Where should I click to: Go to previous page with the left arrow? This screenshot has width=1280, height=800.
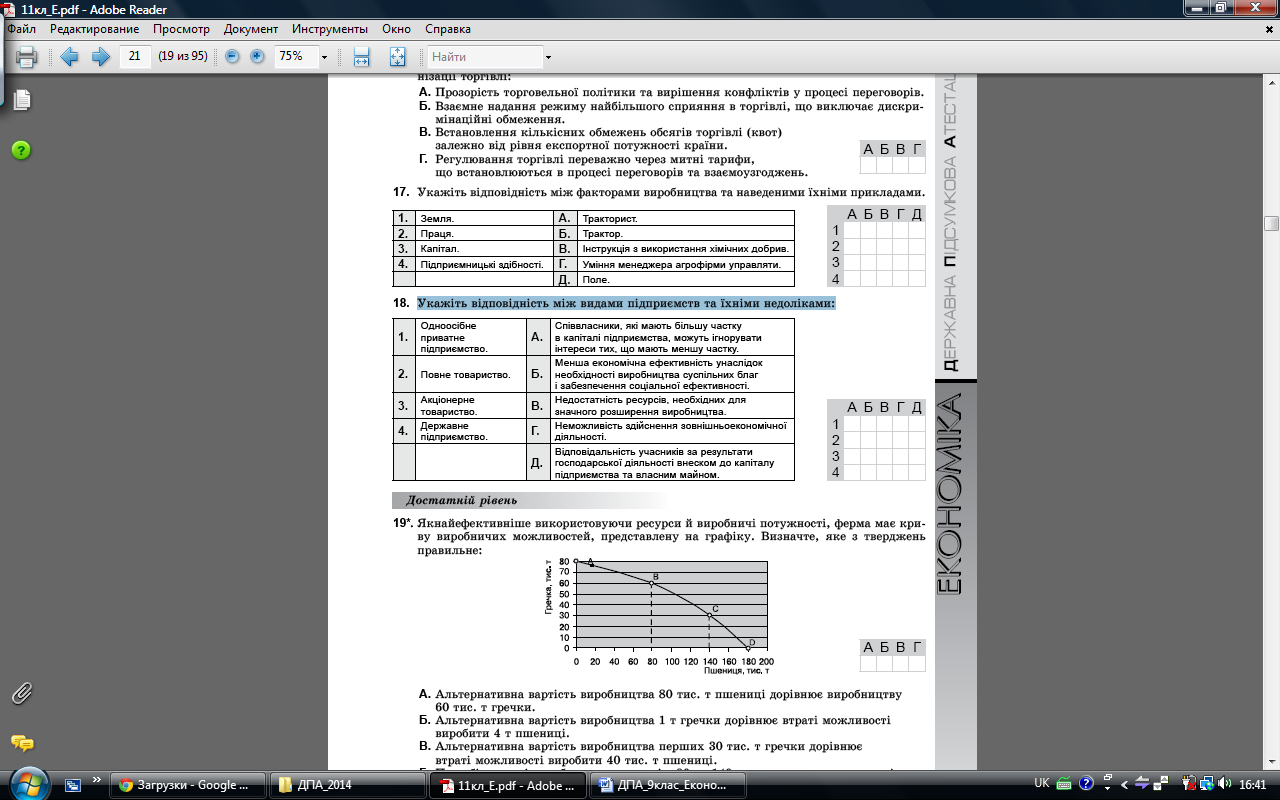(69, 57)
